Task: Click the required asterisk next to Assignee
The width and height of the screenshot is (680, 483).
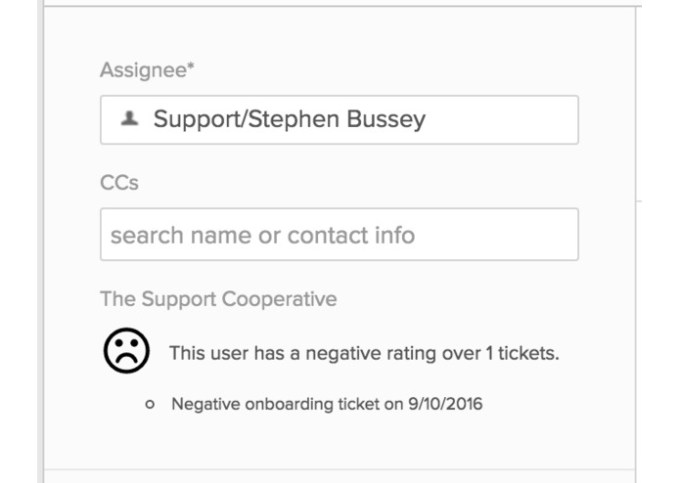Action: (191, 68)
